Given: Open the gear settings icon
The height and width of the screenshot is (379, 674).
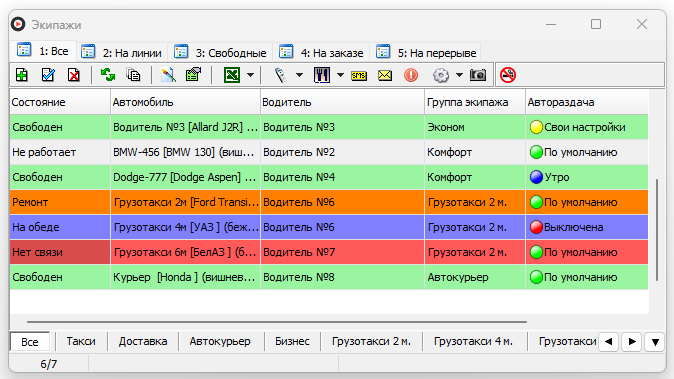Looking at the screenshot, I should (x=441, y=75).
